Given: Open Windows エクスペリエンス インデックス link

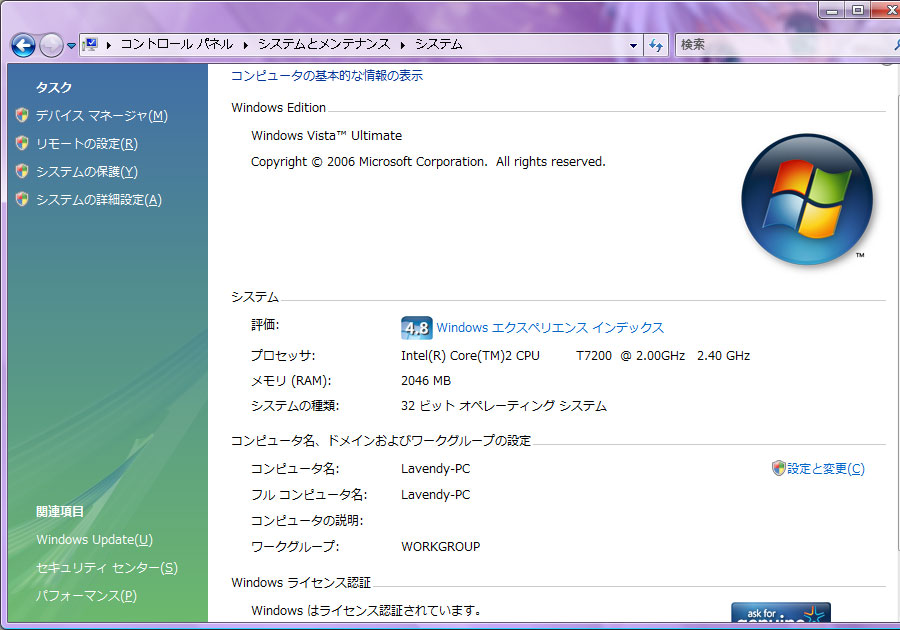Looking at the screenshot, I should [550, 328].
